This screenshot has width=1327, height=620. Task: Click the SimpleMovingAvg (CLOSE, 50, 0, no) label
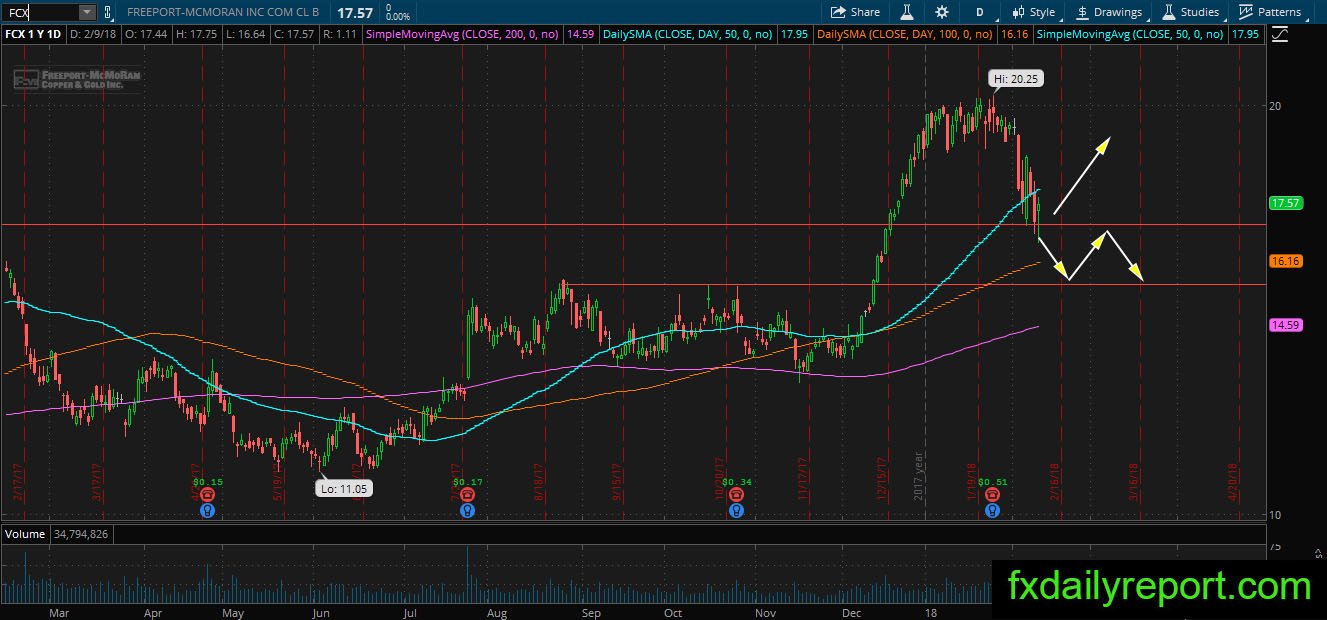(1130, 34)
